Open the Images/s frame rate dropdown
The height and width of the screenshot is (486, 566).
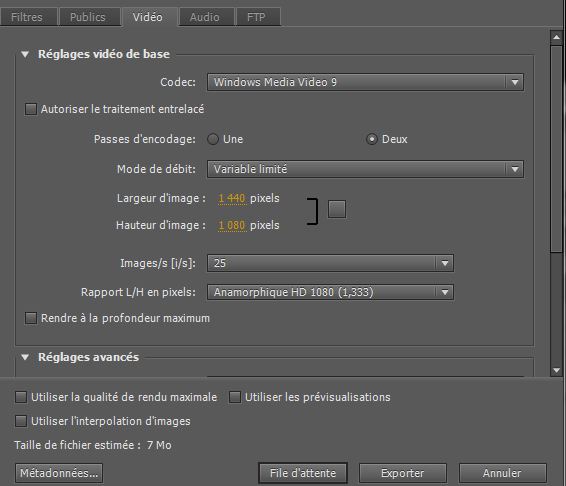(330, 263)
